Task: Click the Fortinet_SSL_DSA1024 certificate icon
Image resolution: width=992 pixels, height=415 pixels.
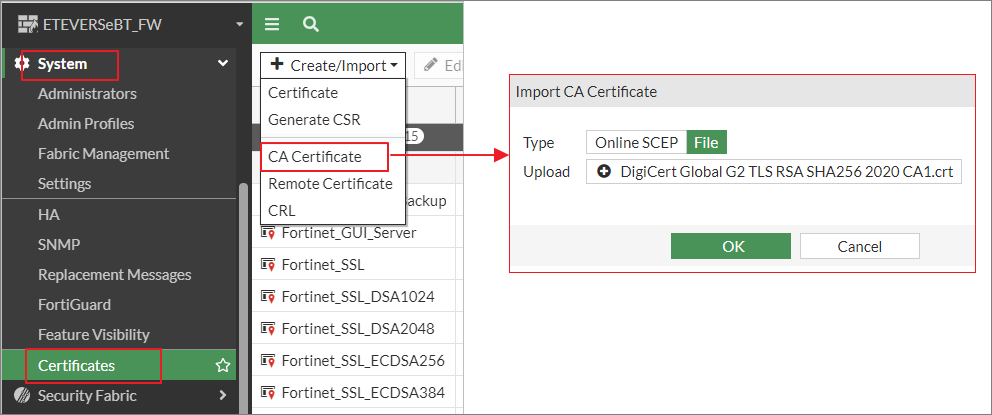Action: 268,296
